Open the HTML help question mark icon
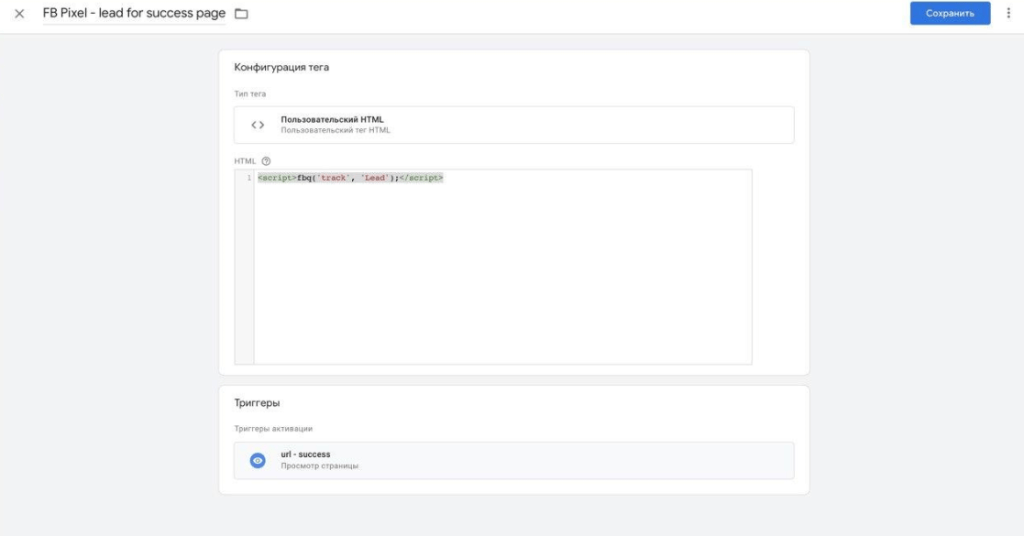 [x=266, y=160]
